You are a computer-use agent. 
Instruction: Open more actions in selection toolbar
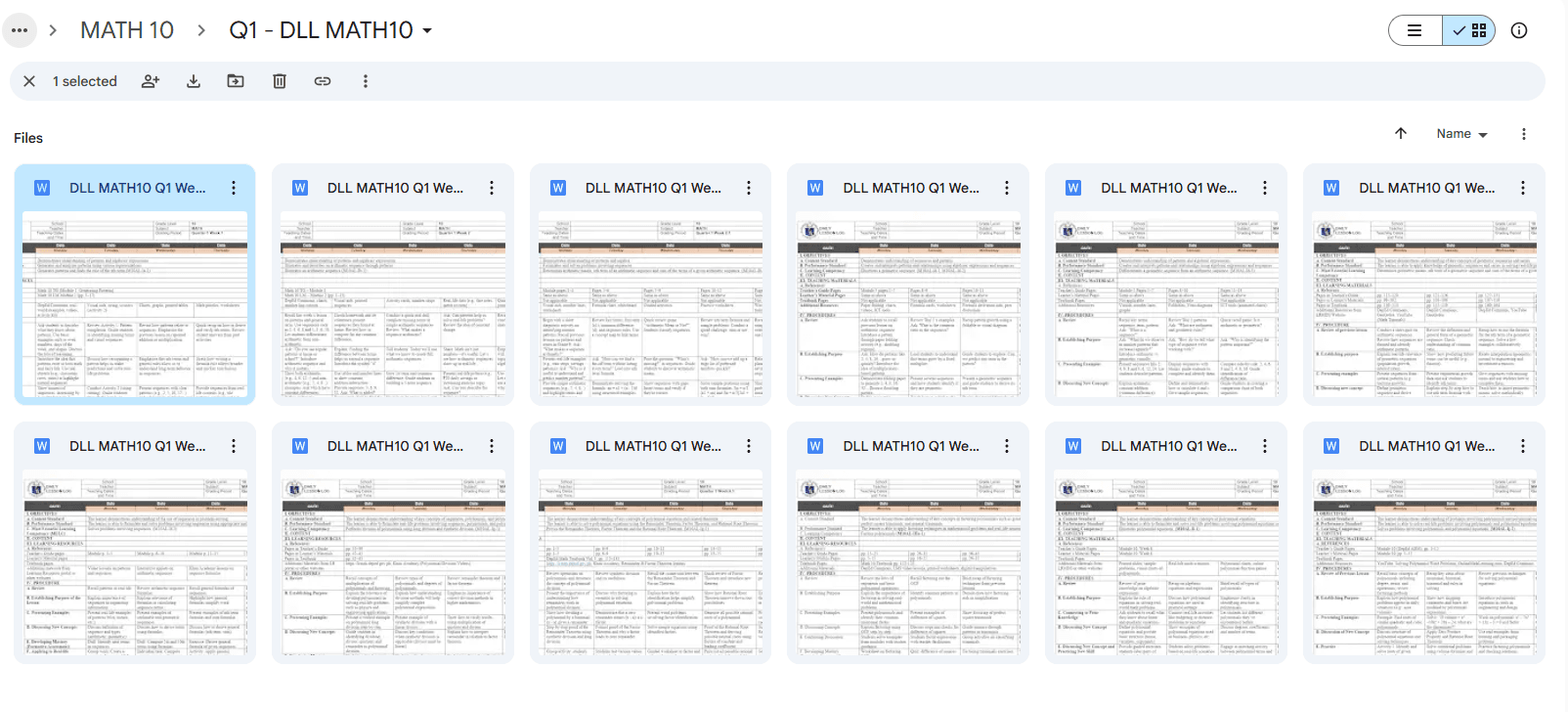pos(366,81)
